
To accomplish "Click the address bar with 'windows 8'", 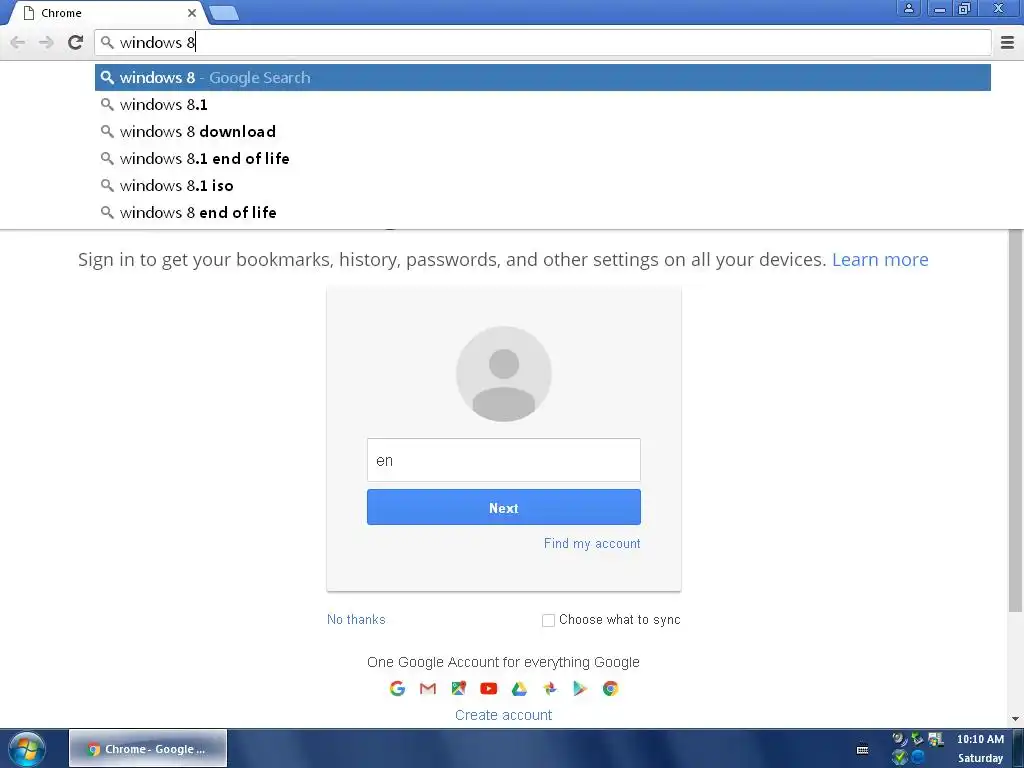I will point(543,42).
